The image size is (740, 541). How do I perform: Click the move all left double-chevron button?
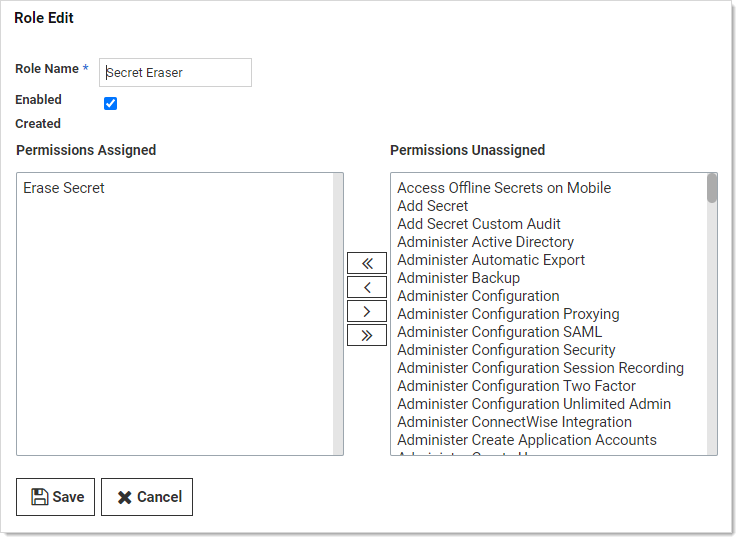[366, 263]
